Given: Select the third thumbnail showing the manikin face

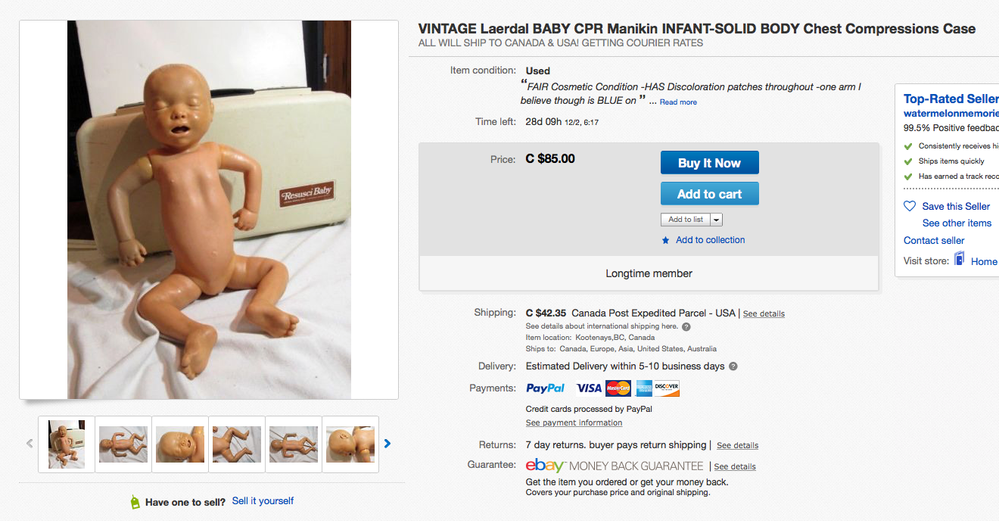Looking at the screenshot, I should point(181,444).
